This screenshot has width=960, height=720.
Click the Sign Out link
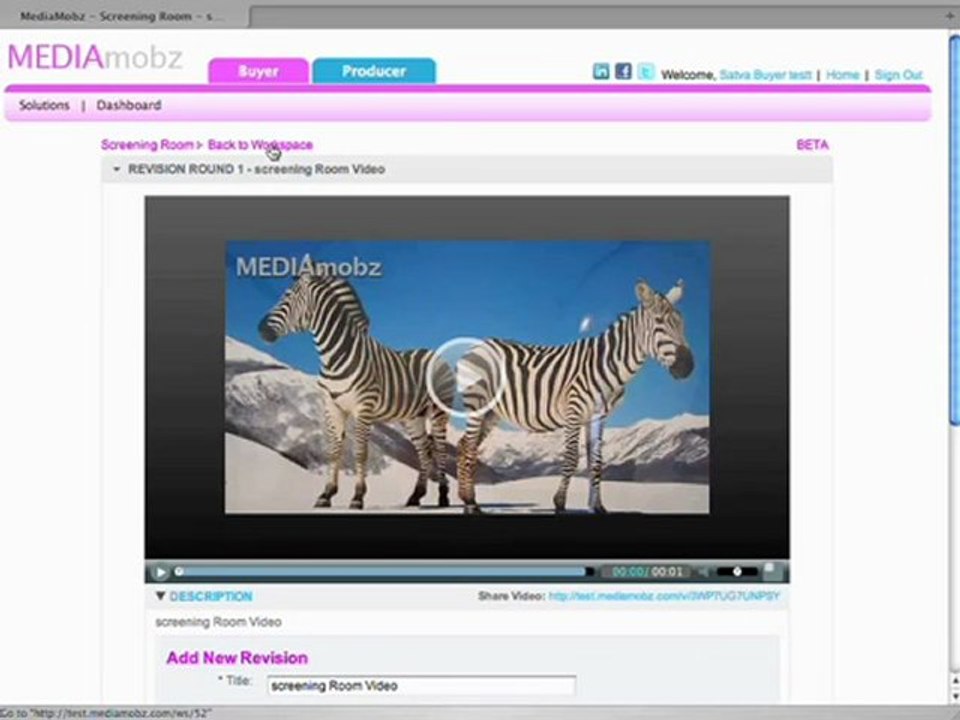point(898,75)
